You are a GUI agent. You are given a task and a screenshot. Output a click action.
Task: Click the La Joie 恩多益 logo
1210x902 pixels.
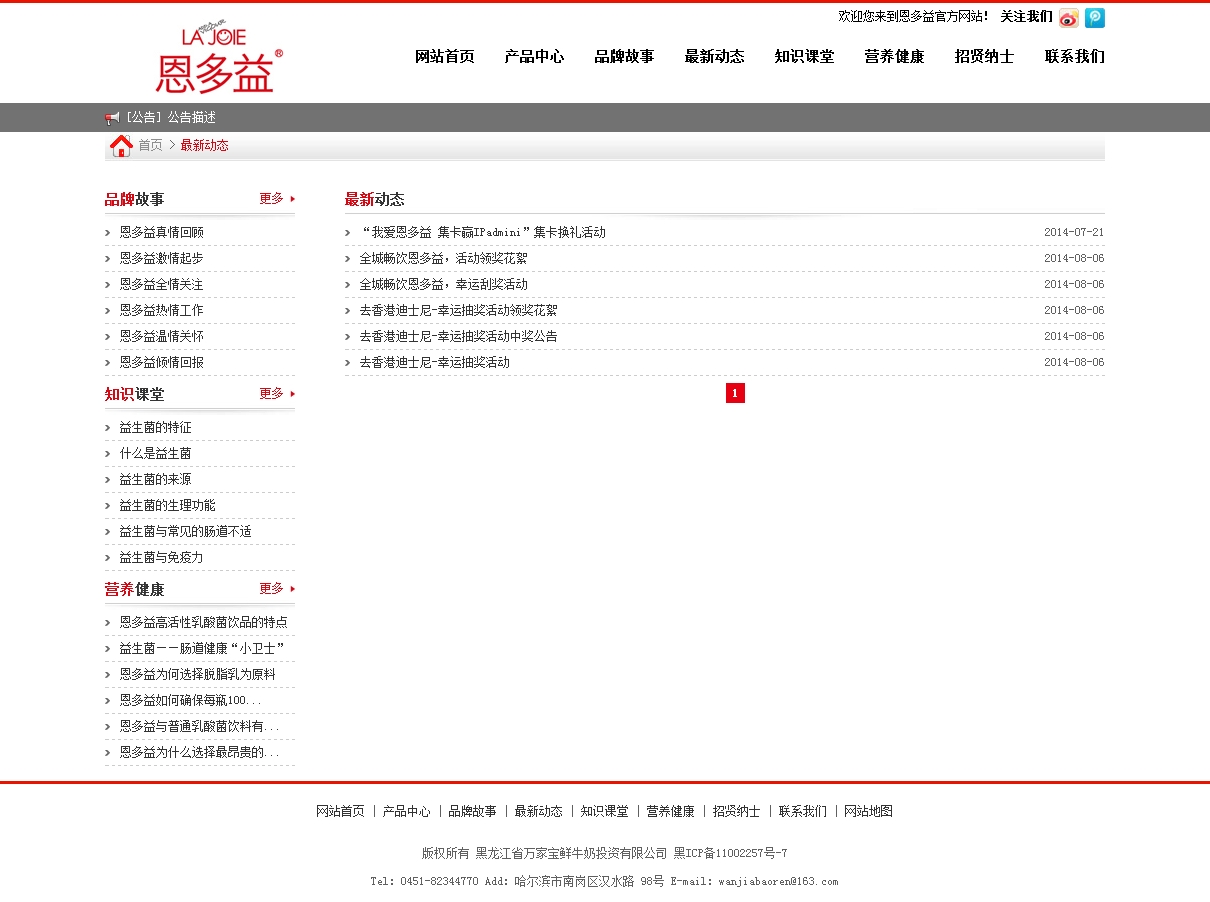(219, 59)
